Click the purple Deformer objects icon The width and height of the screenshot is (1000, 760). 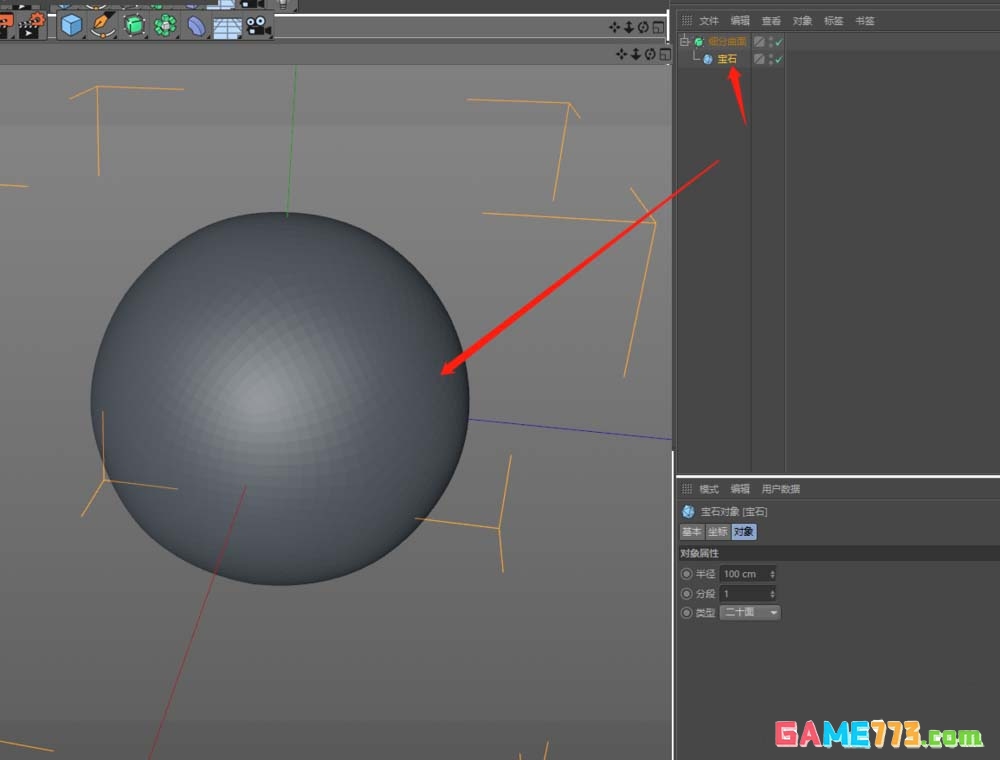point(196,25)
